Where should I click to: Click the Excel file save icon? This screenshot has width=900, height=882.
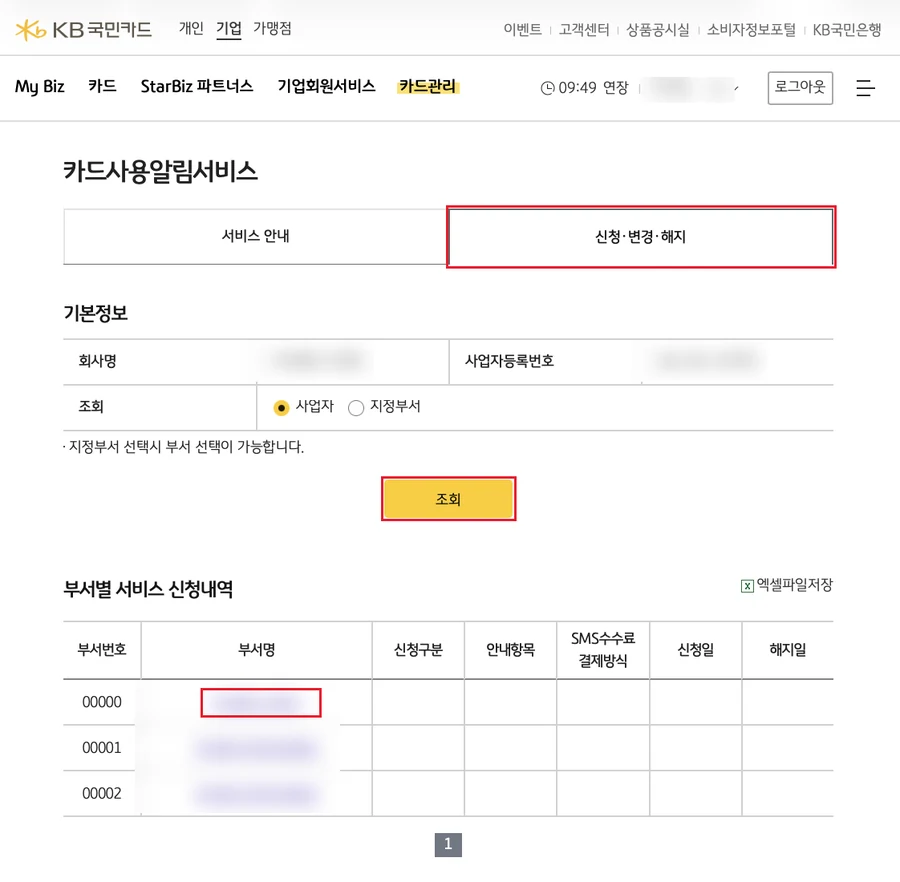point(747,586)
